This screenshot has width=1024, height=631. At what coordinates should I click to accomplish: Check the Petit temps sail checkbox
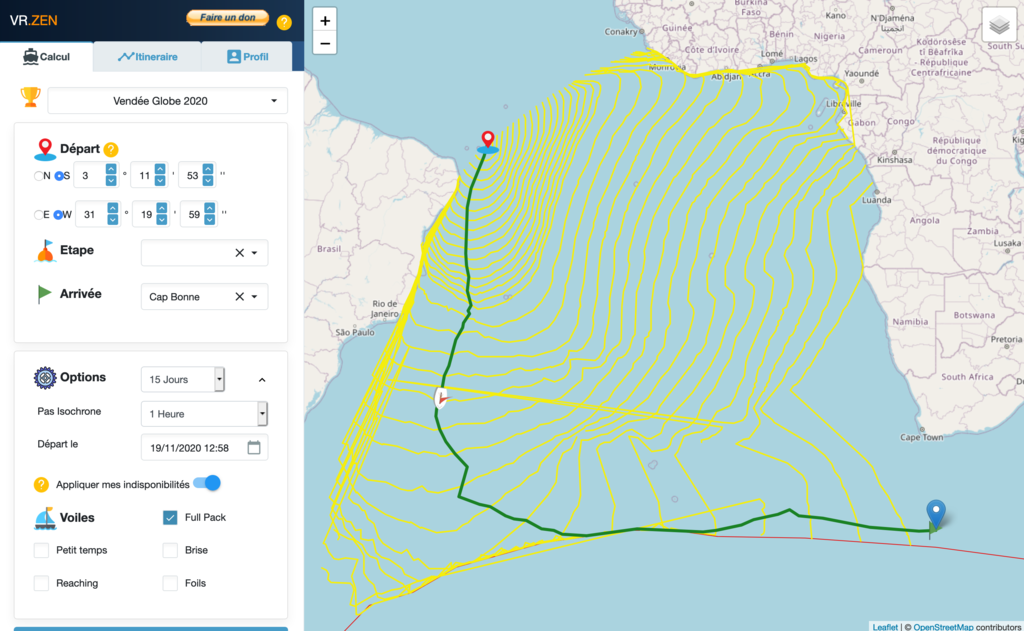(x=41, y=550)
